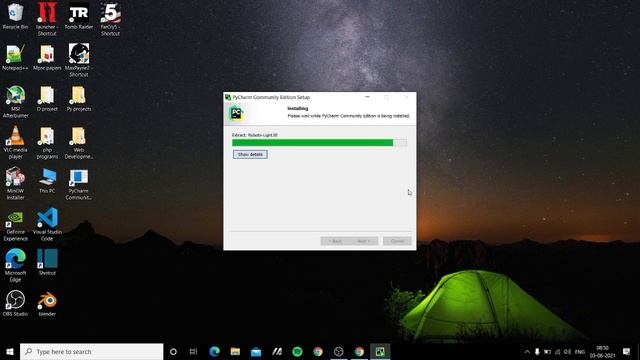Click the PyCharm logo in setup header
This screenshot has height=360, width=640.
click(236, 113)
